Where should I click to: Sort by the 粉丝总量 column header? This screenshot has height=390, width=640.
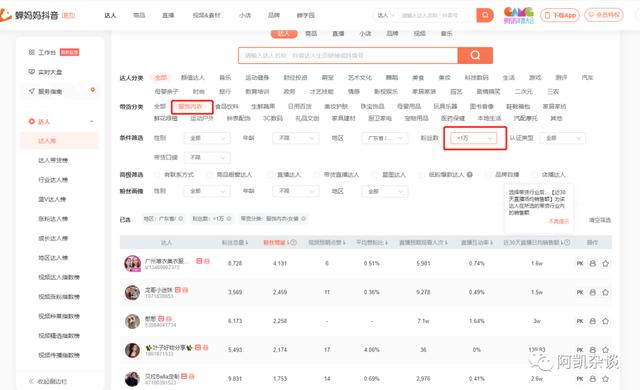pyautogui.click(x=235, y=242)
